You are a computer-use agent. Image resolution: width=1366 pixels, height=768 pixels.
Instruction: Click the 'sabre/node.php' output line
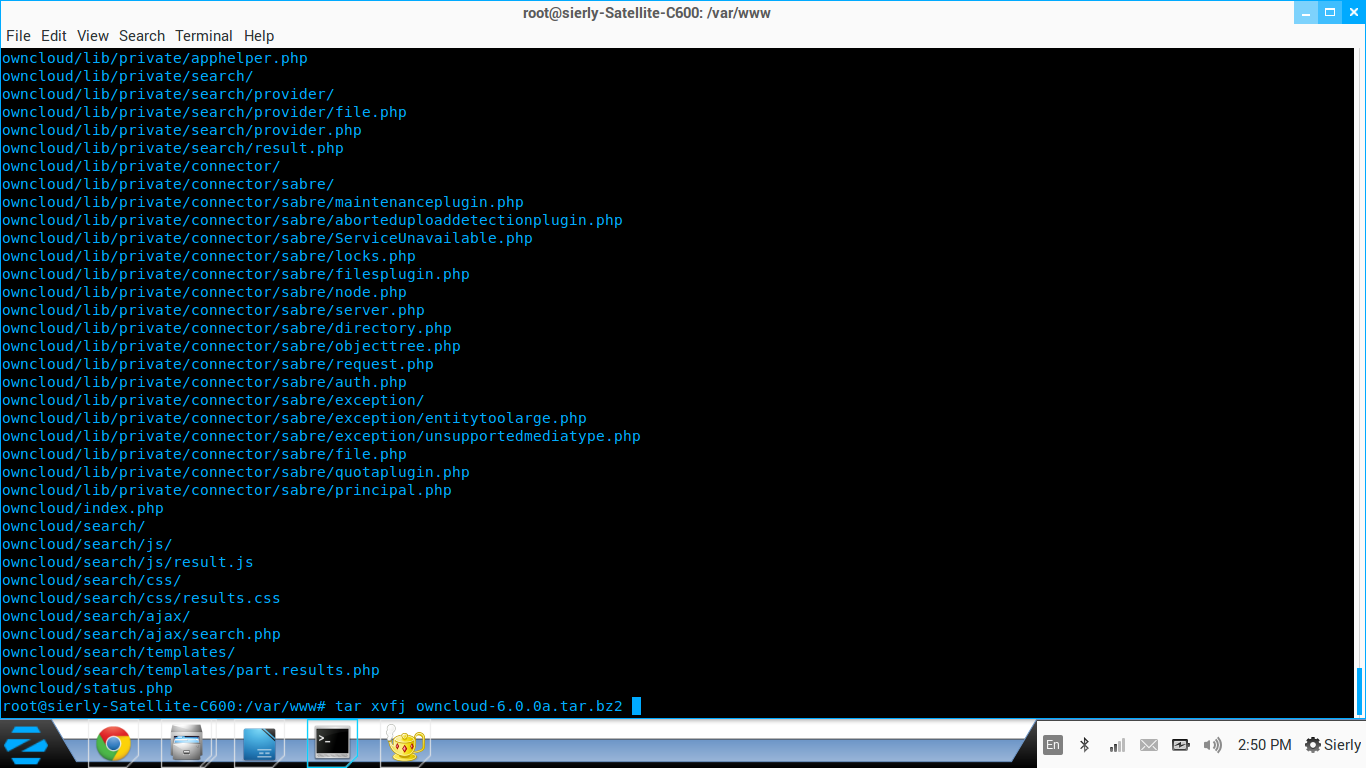click(x=204, y=292)
